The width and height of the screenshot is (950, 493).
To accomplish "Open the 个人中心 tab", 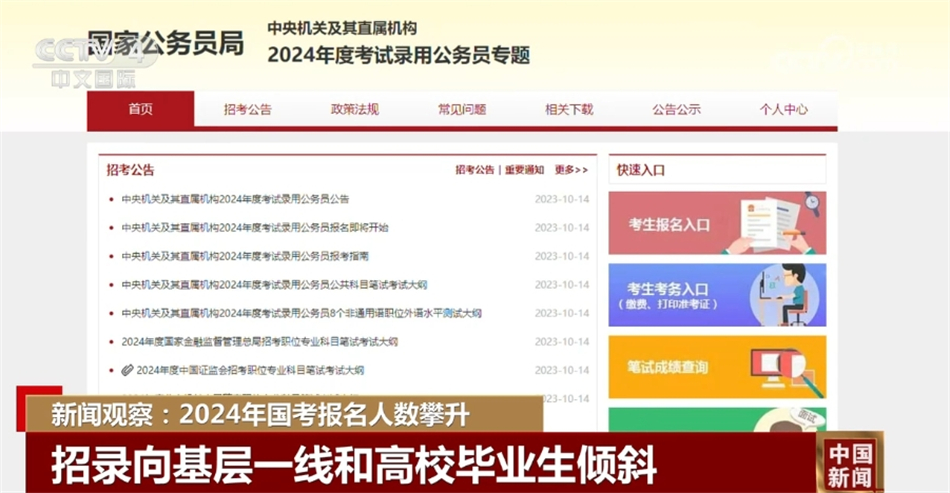I will 784,109.
